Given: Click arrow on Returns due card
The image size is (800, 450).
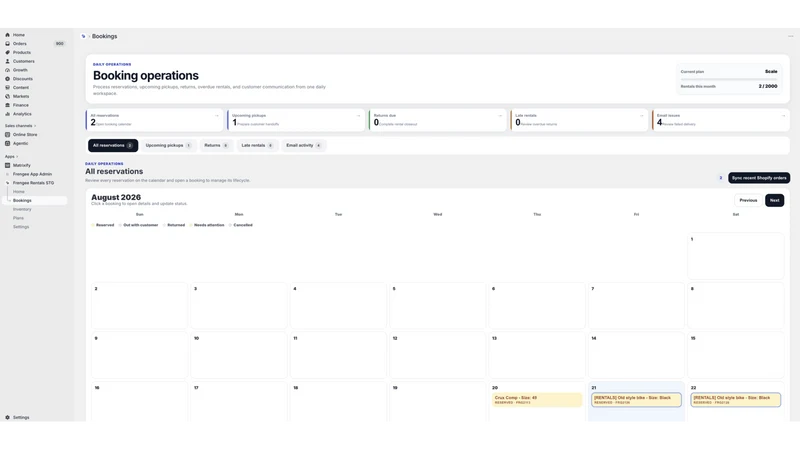Looking at the screenshot, I should (500, 115).
